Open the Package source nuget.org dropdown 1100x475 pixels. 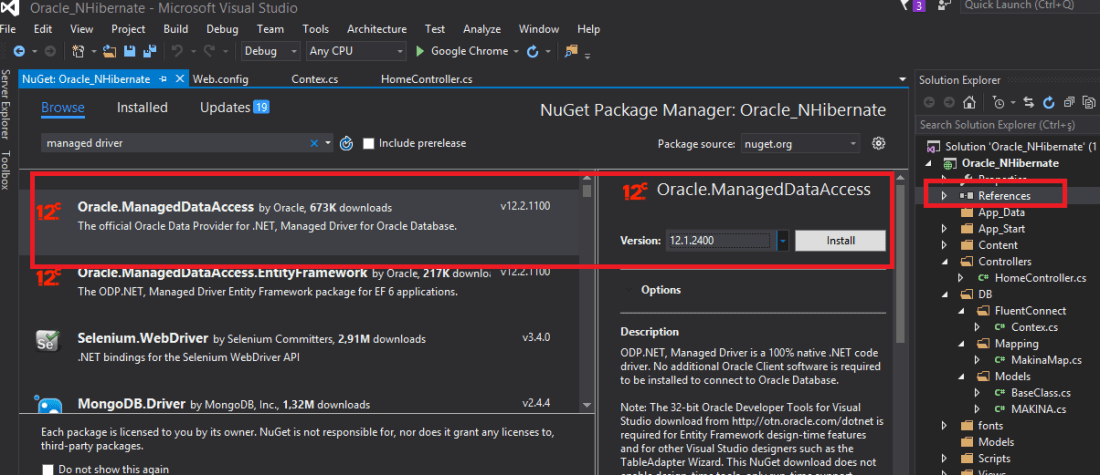click(800, 144)
